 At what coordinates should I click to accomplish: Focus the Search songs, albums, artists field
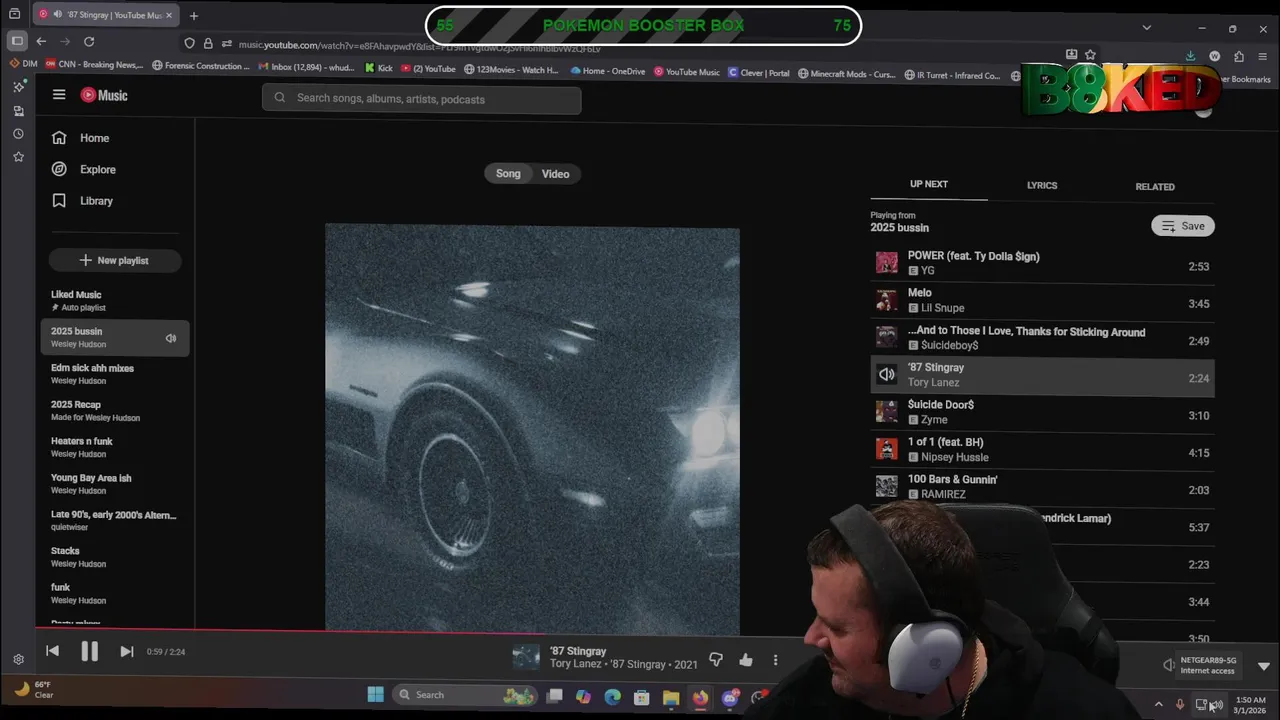421,99
